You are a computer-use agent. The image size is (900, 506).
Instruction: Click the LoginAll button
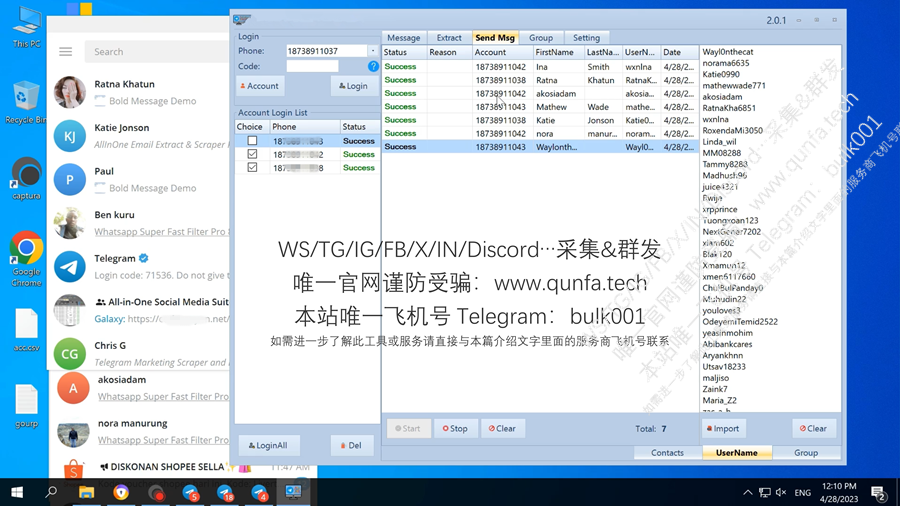pyautogui.click(x=268, y=445)
